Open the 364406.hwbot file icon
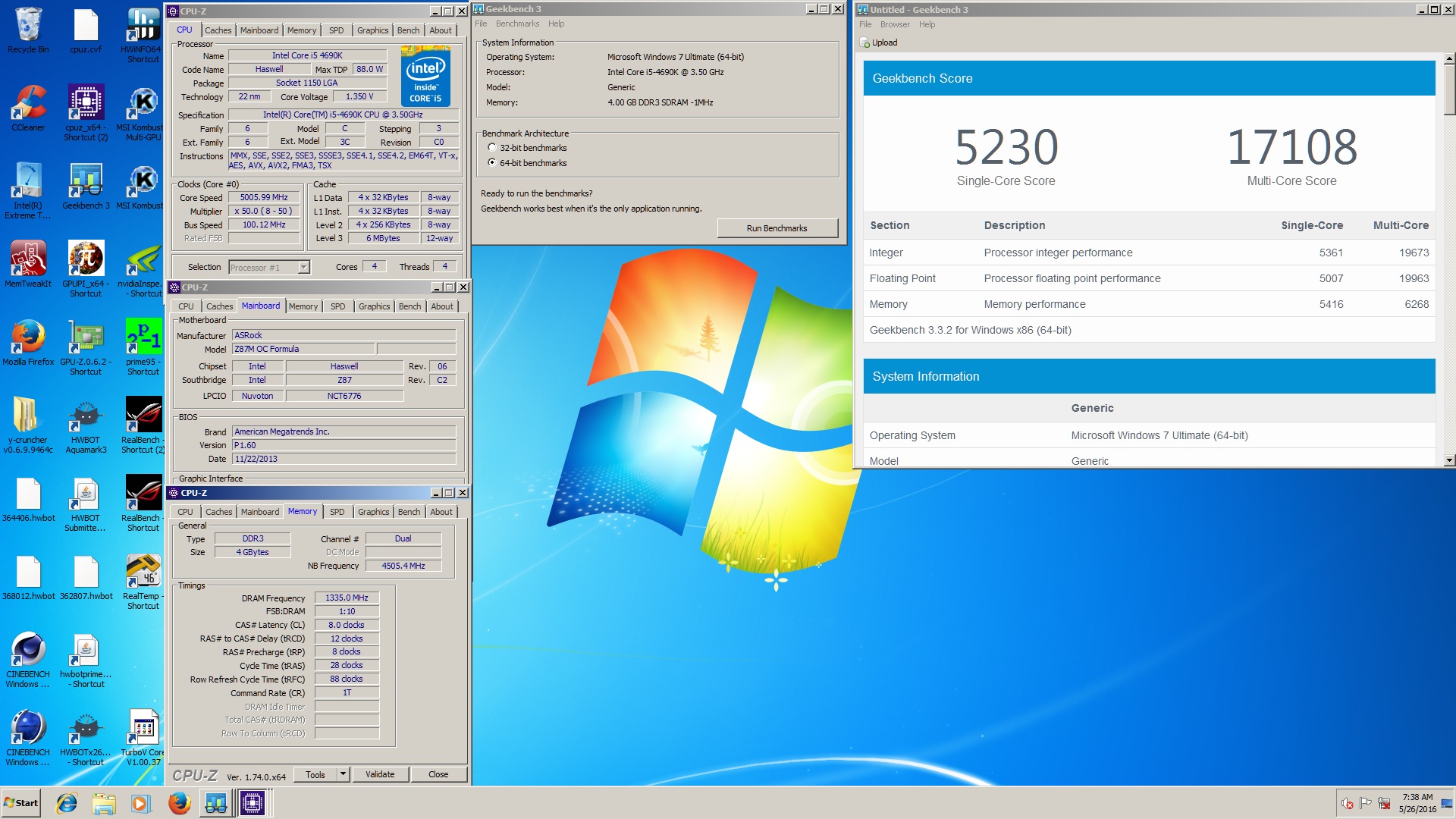Screen dimensions: 1456x819 coord(28,499)
